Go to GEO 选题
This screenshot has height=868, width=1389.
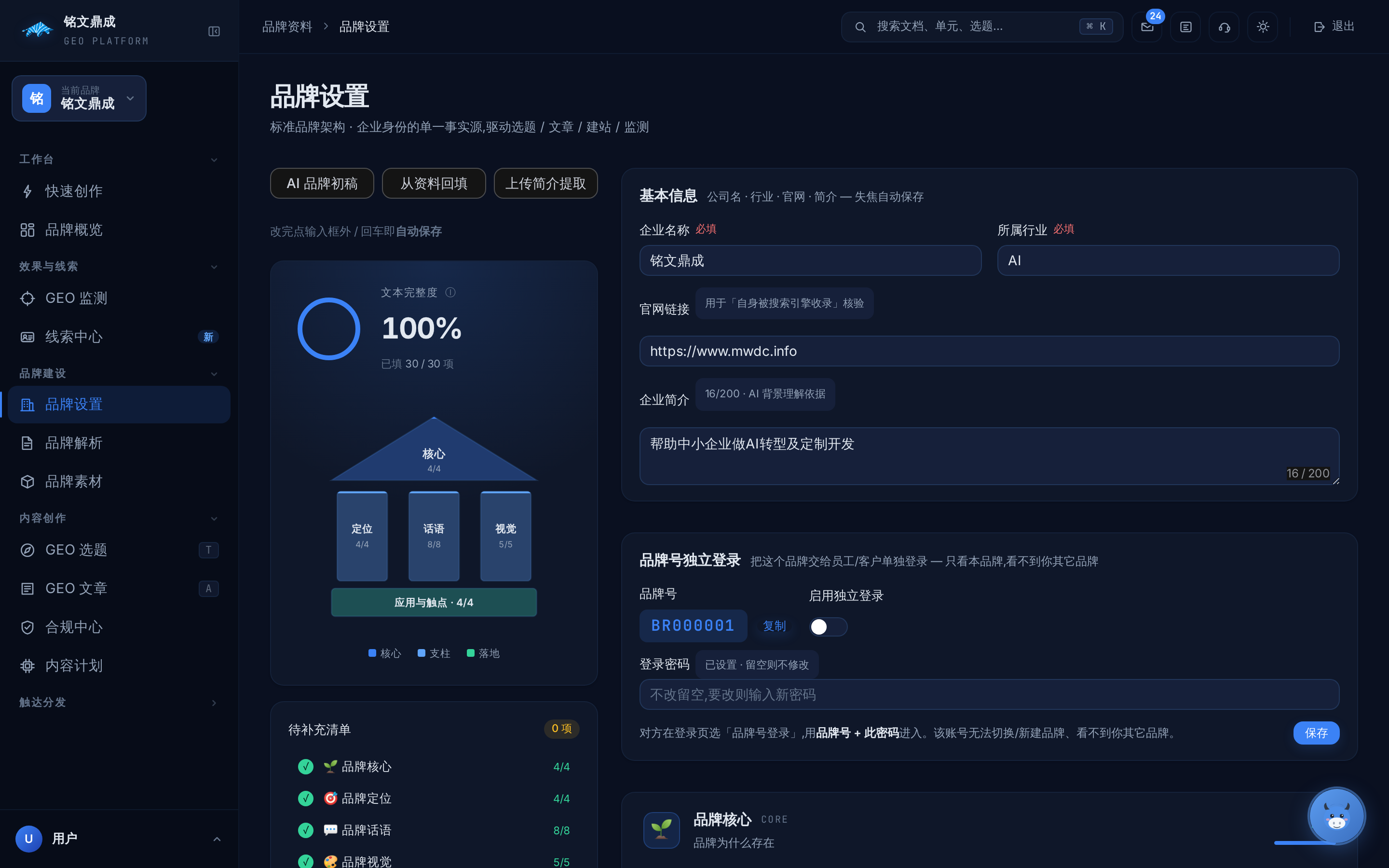119,550
